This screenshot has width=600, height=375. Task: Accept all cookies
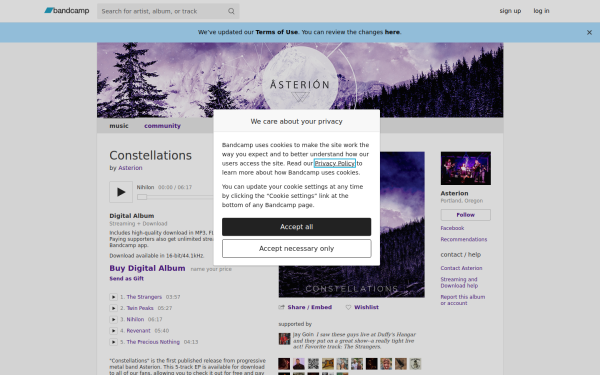pos(297,227)
